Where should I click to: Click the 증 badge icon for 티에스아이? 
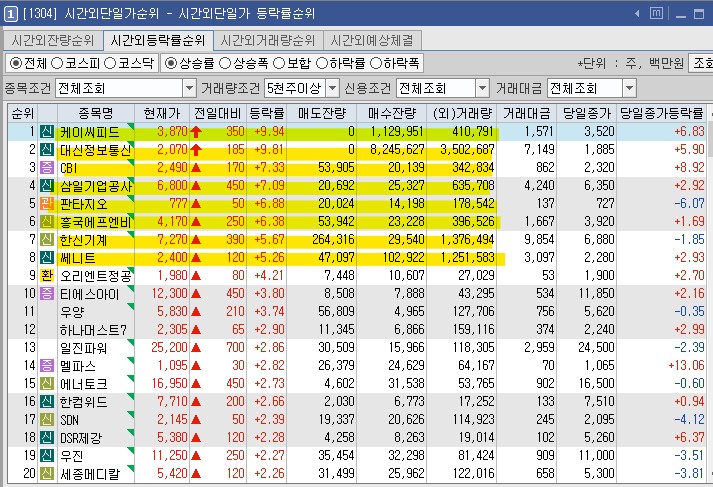click(47, 294)
